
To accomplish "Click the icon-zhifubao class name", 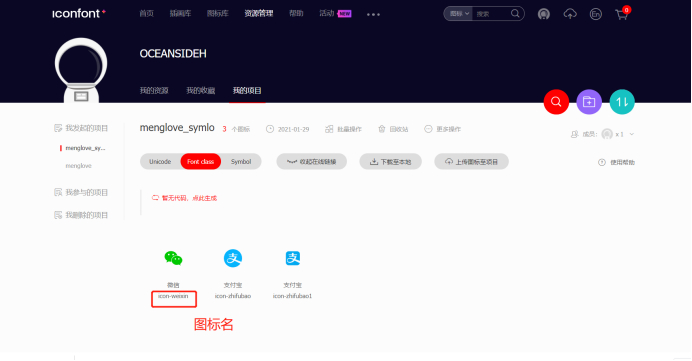I will click(233, 296).
